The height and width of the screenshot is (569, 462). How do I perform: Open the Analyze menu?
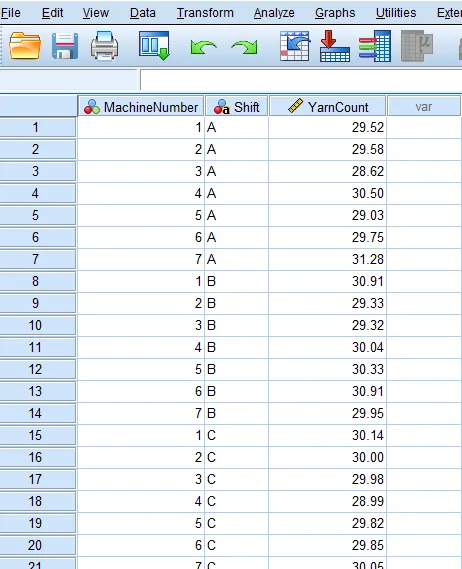[274, 13]
